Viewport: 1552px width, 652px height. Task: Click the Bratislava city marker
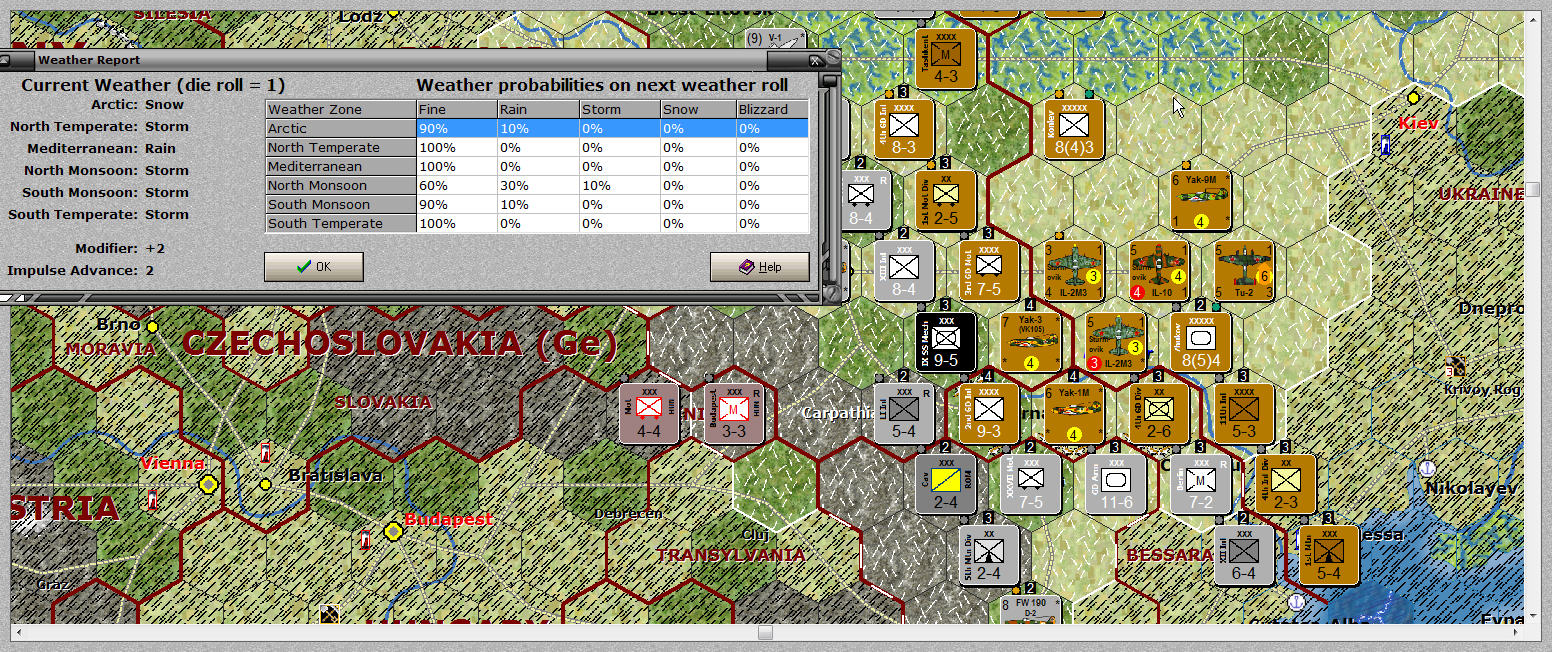pos(265,485)
